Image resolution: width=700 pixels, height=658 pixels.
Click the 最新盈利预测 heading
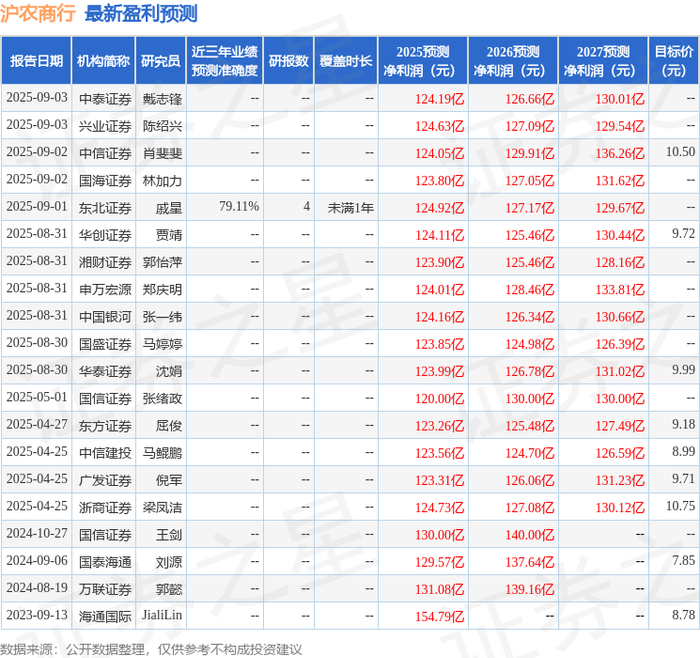tap(141, 13)
